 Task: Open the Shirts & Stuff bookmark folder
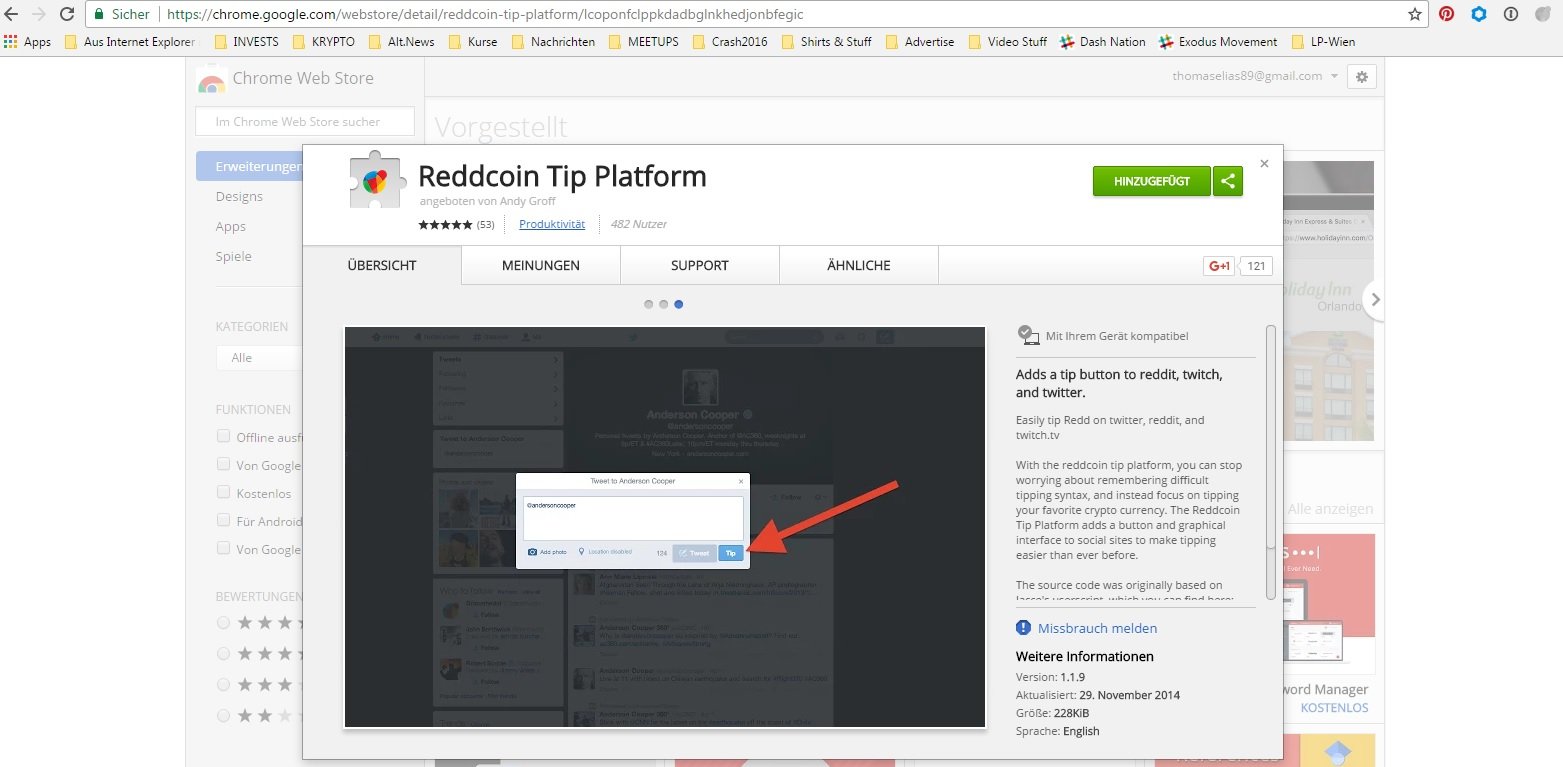click(x=826, y=42)
